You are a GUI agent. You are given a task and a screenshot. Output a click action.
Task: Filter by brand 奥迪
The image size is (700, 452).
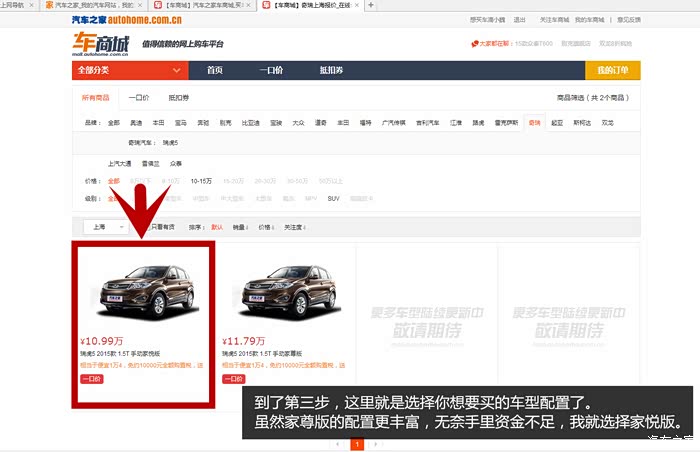click(x=136, y=123)
